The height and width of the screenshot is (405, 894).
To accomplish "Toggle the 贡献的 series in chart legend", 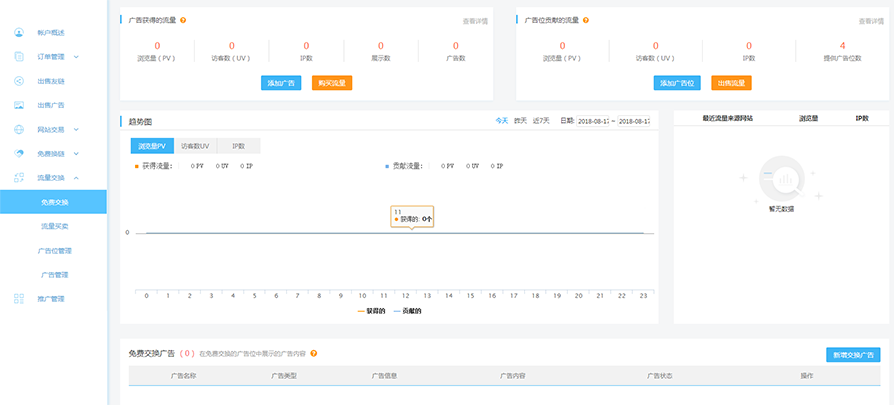I will pos(405,311).
